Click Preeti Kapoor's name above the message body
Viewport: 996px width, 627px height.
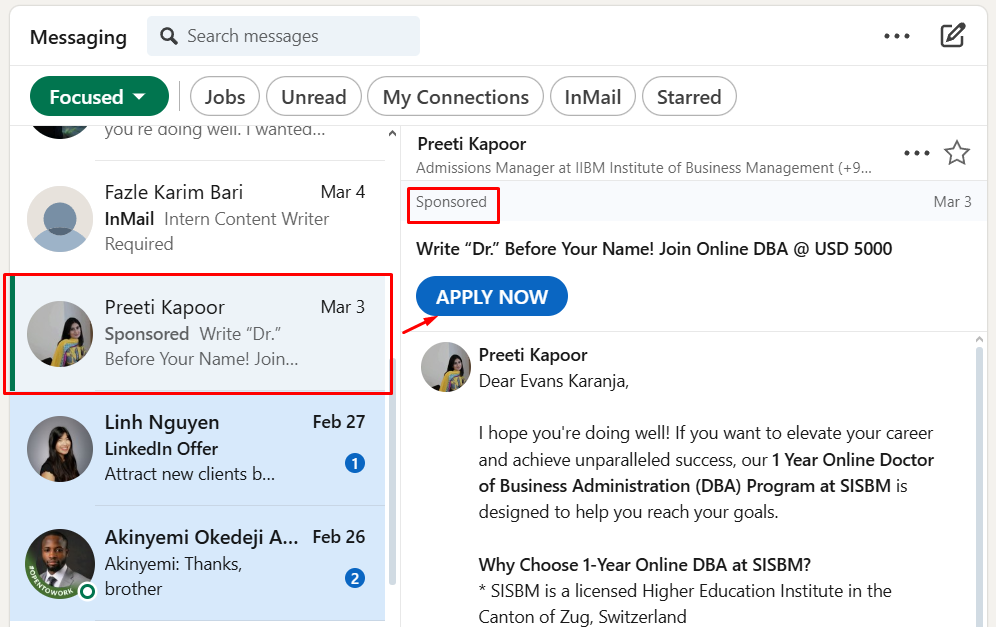(532, 354)
